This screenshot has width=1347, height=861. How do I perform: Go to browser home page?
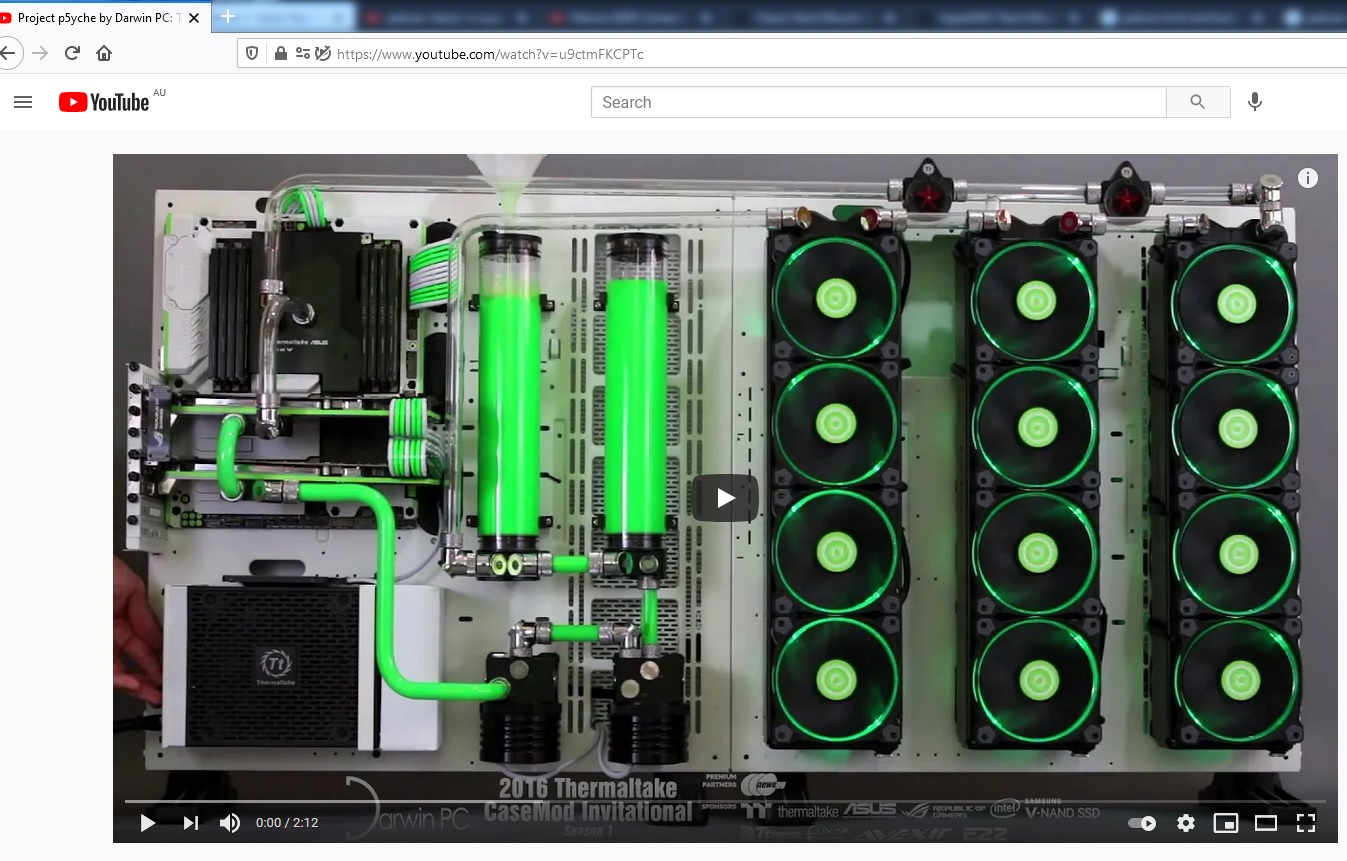pyautogui.click(x=104, y=53)
